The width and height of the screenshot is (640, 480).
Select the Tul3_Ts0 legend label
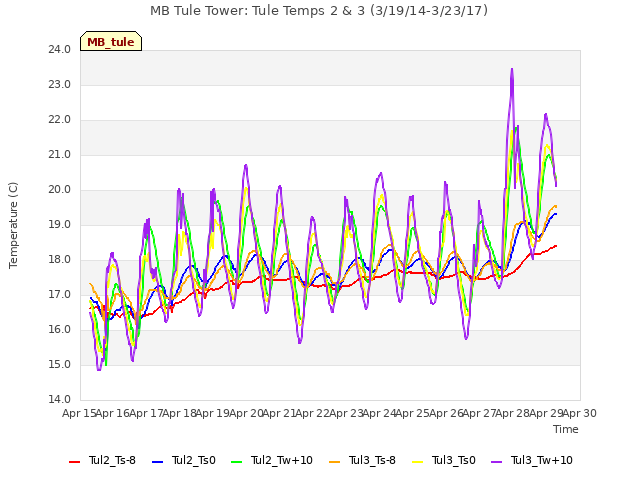click(x=454, y=460)
